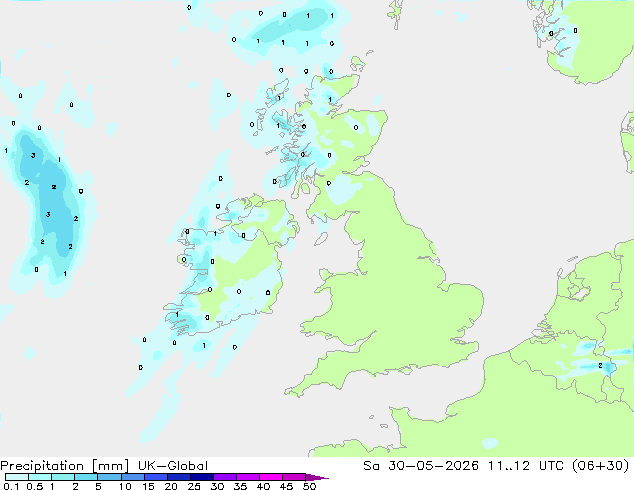This screenshot has height=490, width=634.
Task: Click the "30" legend scale label
Action: [x=217, y=486]
